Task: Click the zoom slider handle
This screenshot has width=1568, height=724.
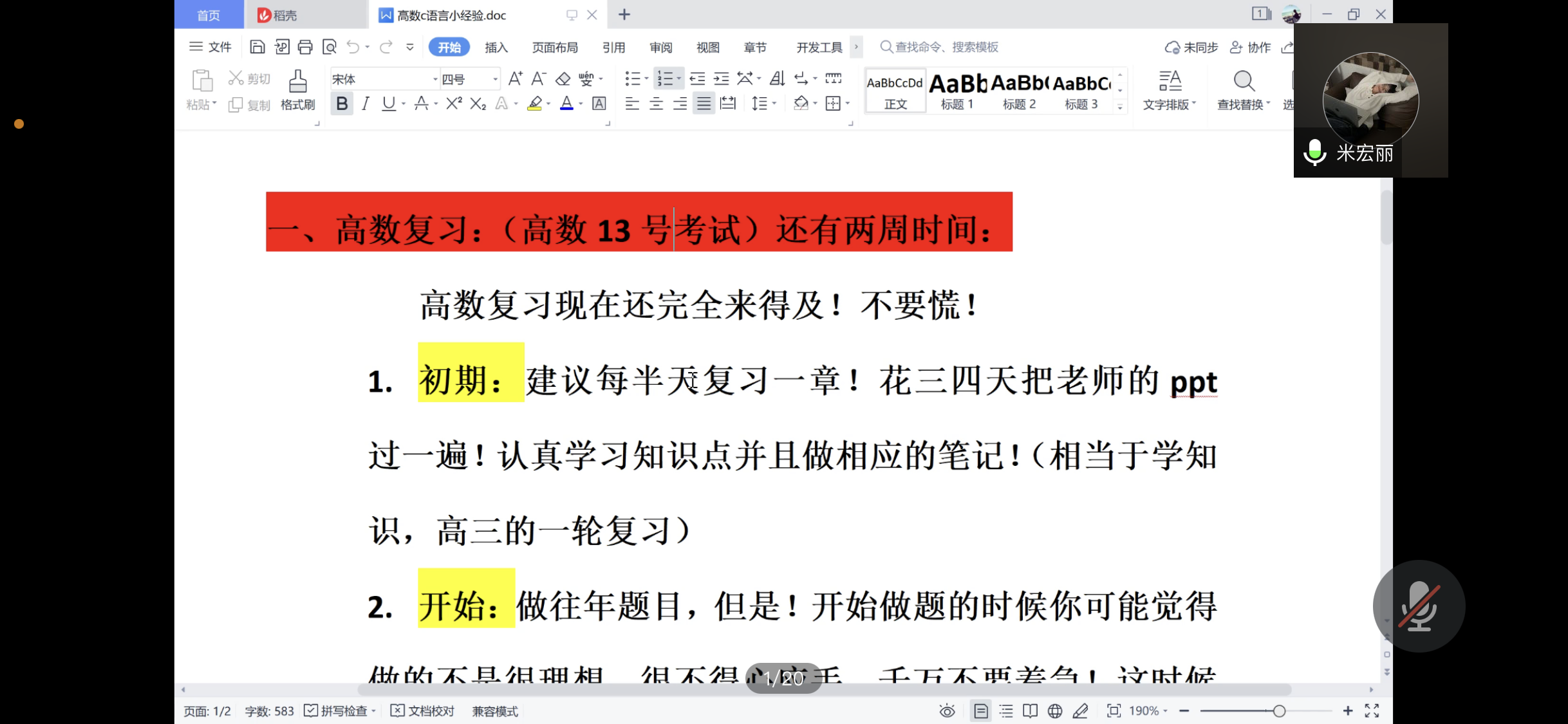Action: click(x=1279, y=710)
